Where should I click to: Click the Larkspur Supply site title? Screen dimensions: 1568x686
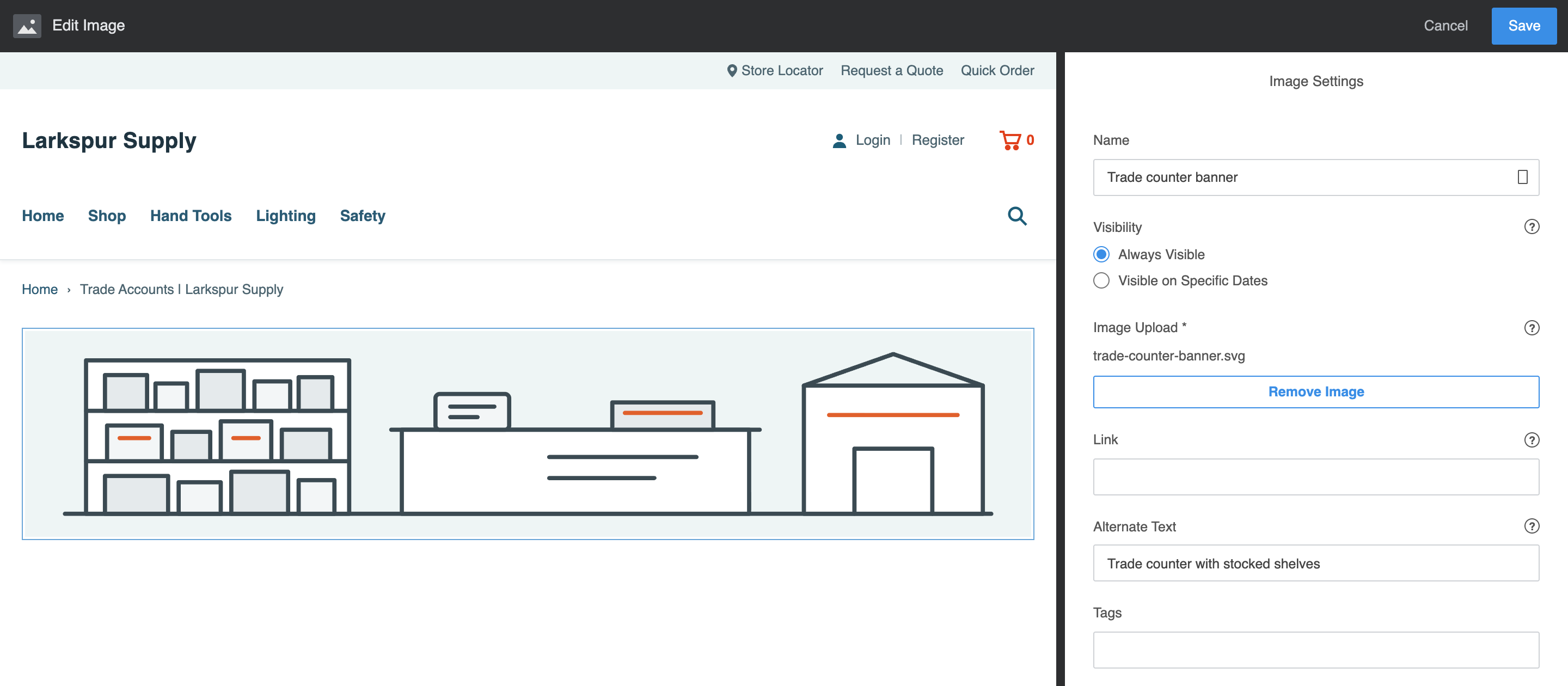coord(109,140)
